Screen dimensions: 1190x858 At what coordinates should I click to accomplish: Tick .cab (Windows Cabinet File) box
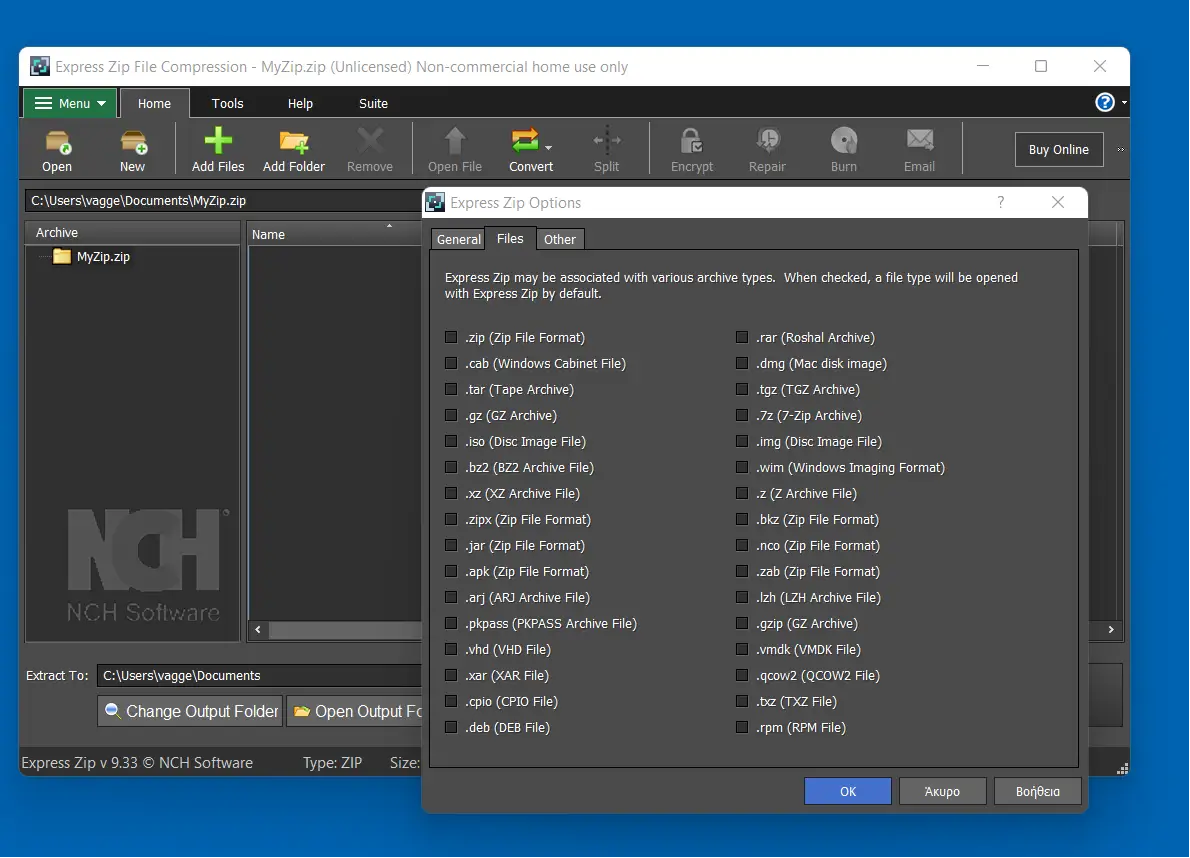coord(451,363)
